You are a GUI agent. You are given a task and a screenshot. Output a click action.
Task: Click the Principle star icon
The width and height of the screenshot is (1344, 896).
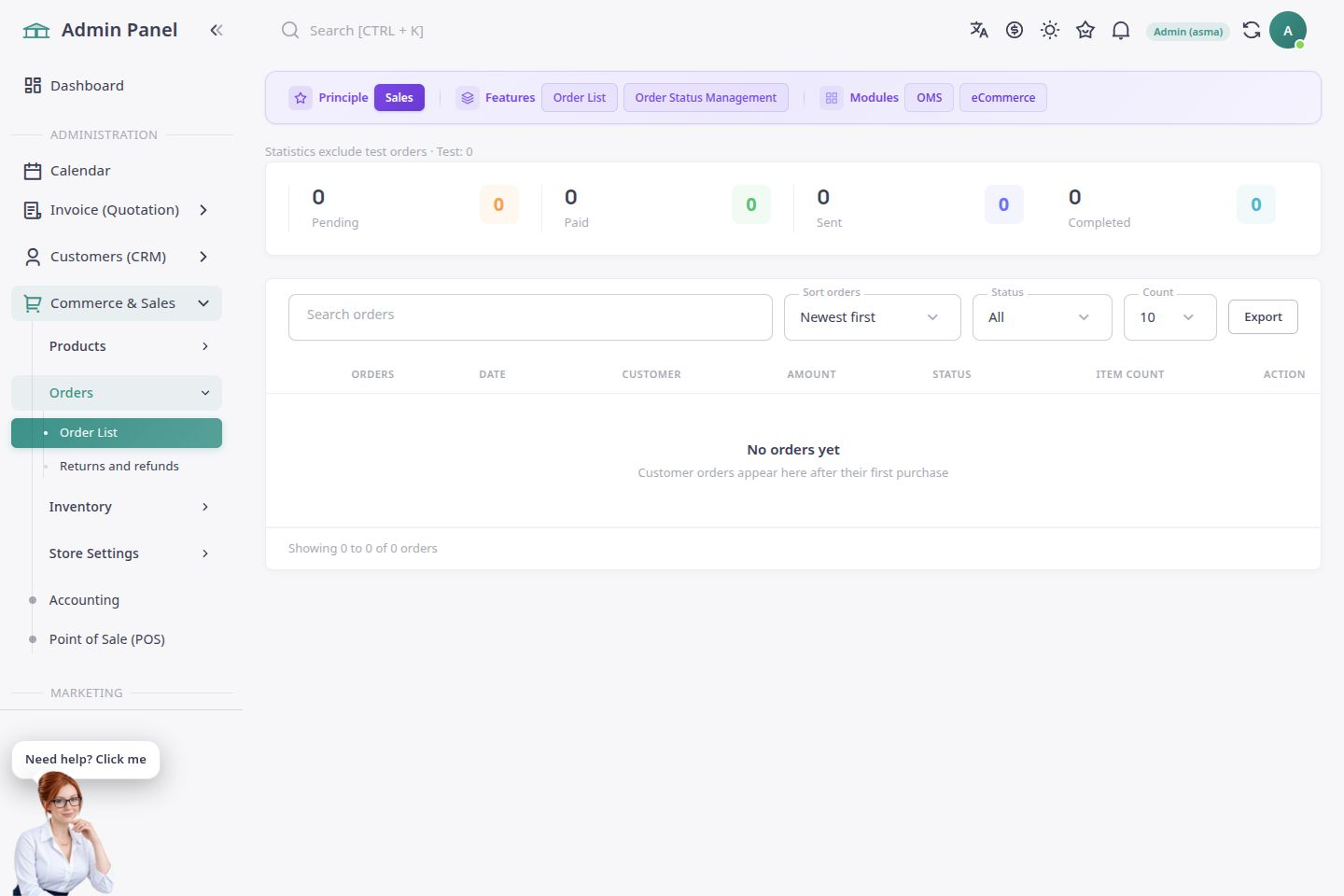301,97
